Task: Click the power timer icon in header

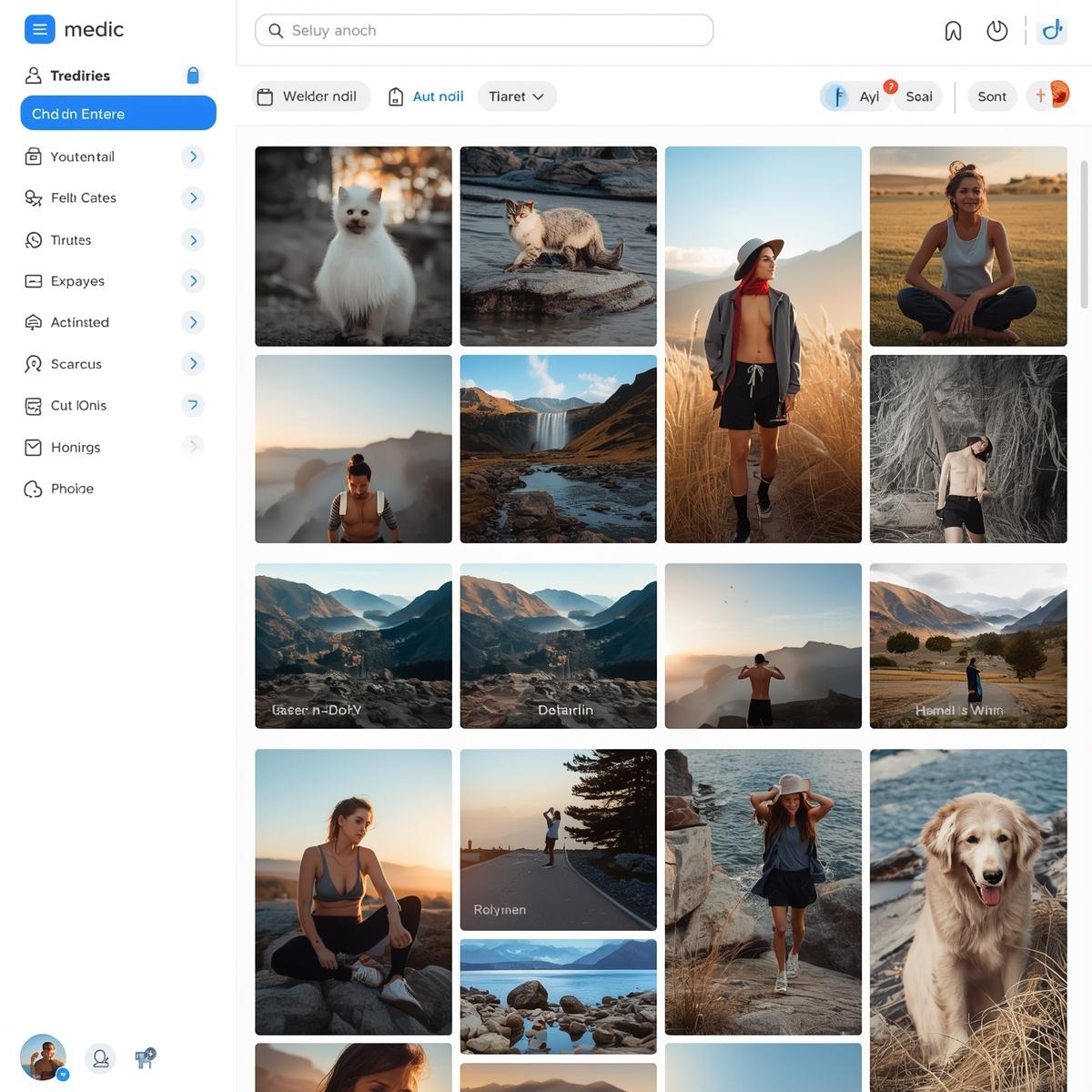Action: pos(997,31)
